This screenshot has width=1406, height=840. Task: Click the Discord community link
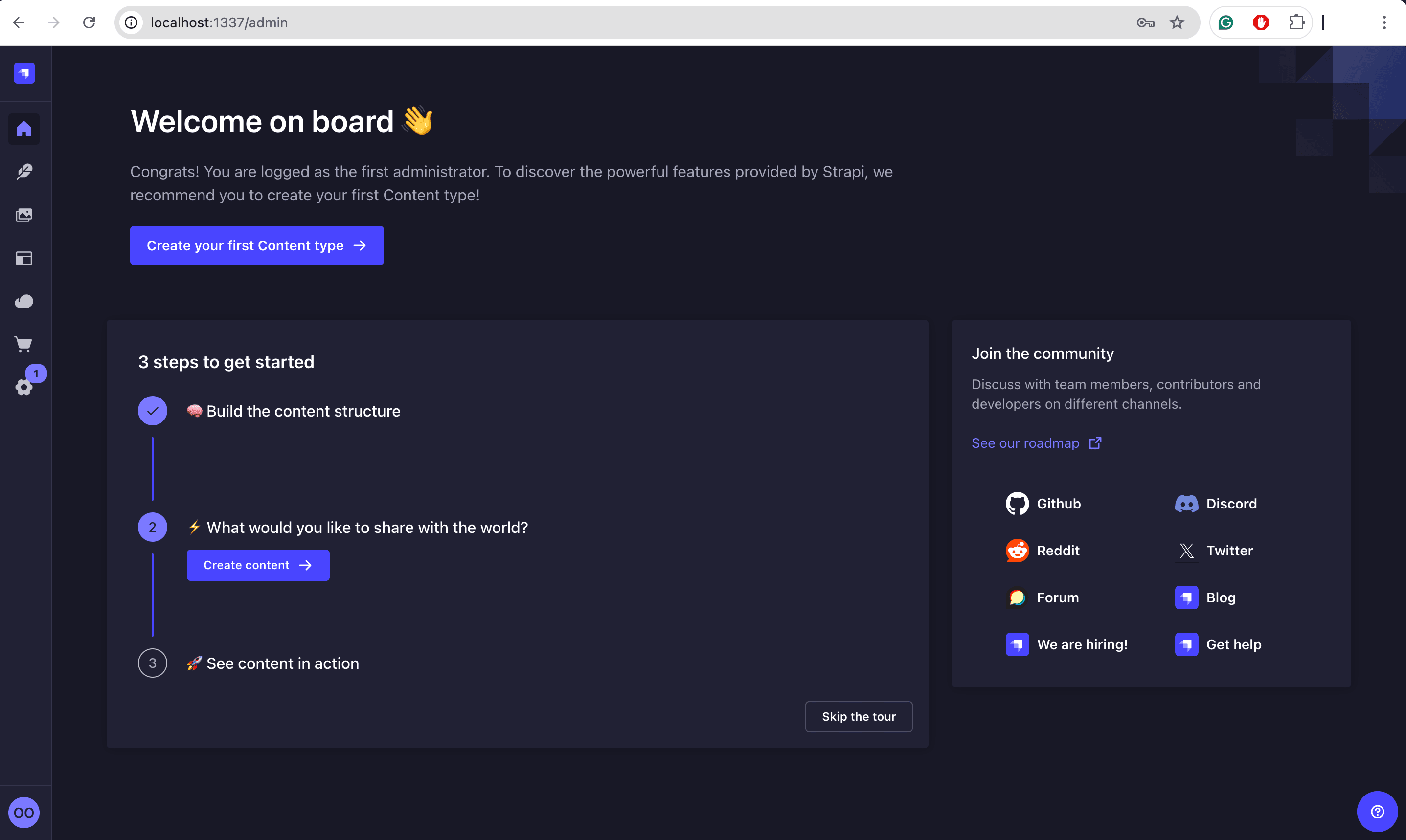click(x=1216, y=503)
